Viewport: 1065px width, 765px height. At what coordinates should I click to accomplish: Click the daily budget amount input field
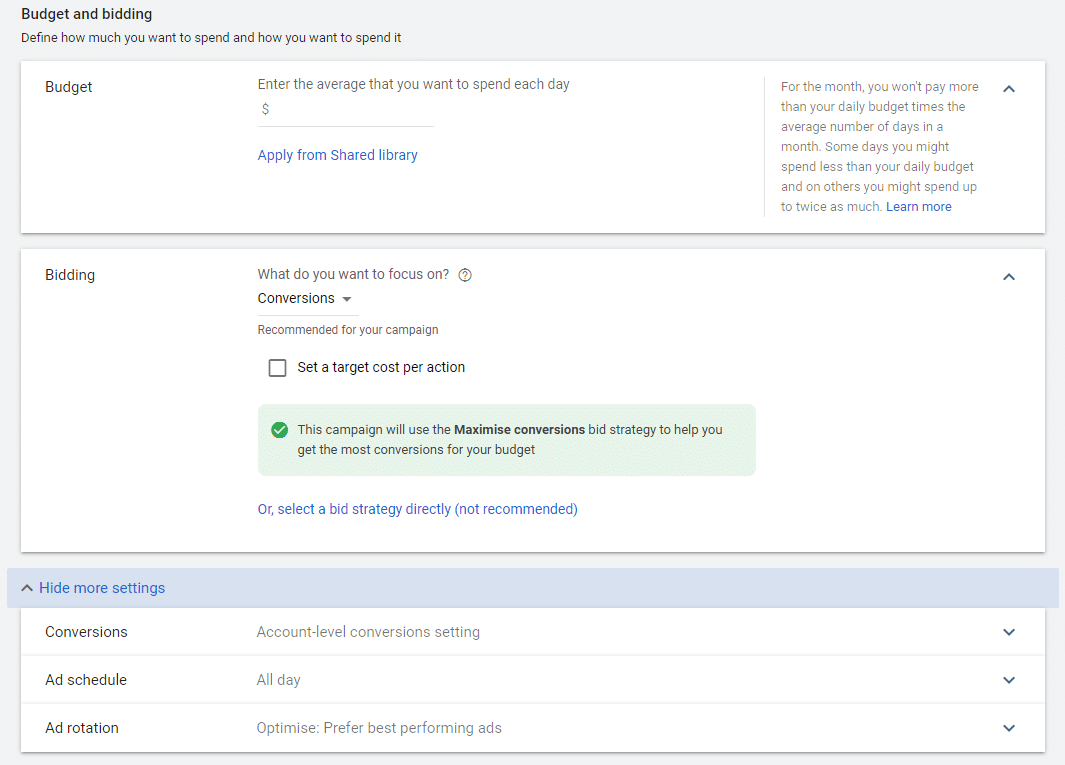point(350,109)
